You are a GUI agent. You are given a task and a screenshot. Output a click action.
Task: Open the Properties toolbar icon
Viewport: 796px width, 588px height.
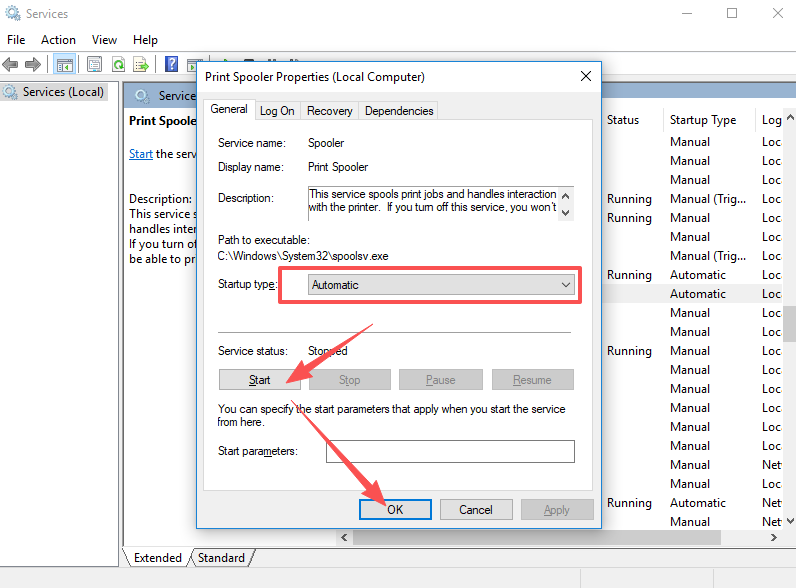(x=94, y=64)
